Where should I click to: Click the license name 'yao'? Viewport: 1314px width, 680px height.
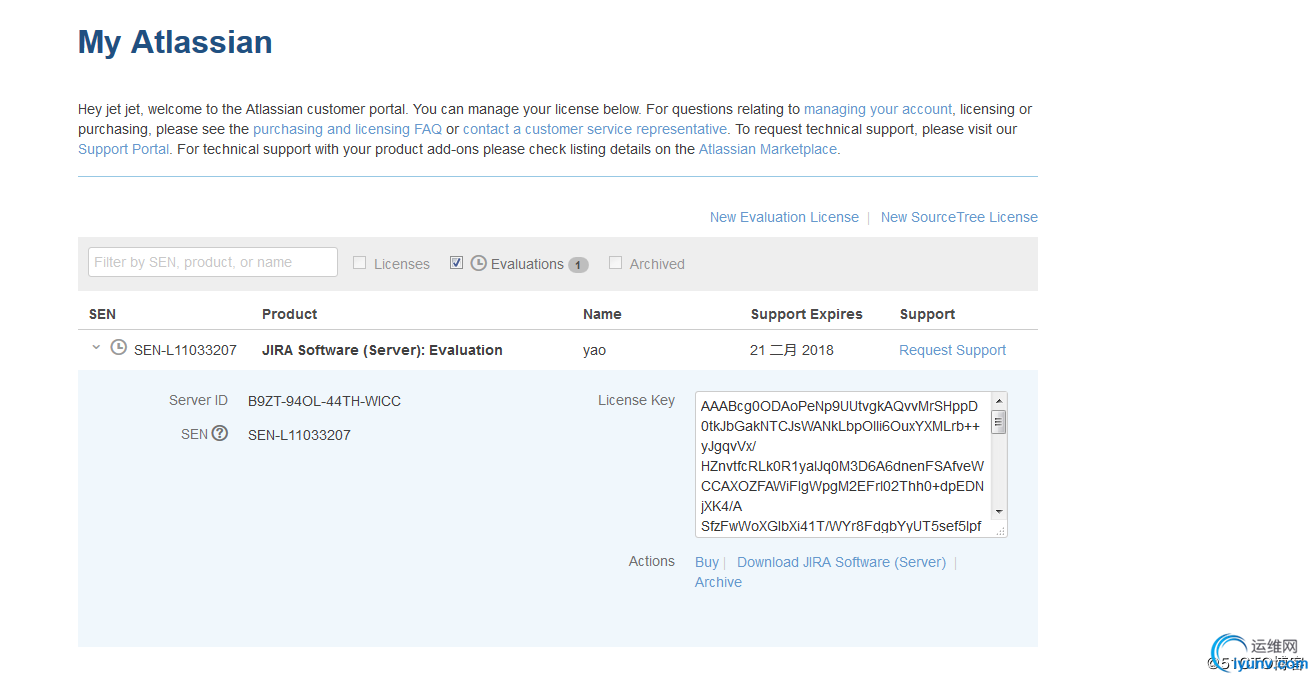coord(595,350)
